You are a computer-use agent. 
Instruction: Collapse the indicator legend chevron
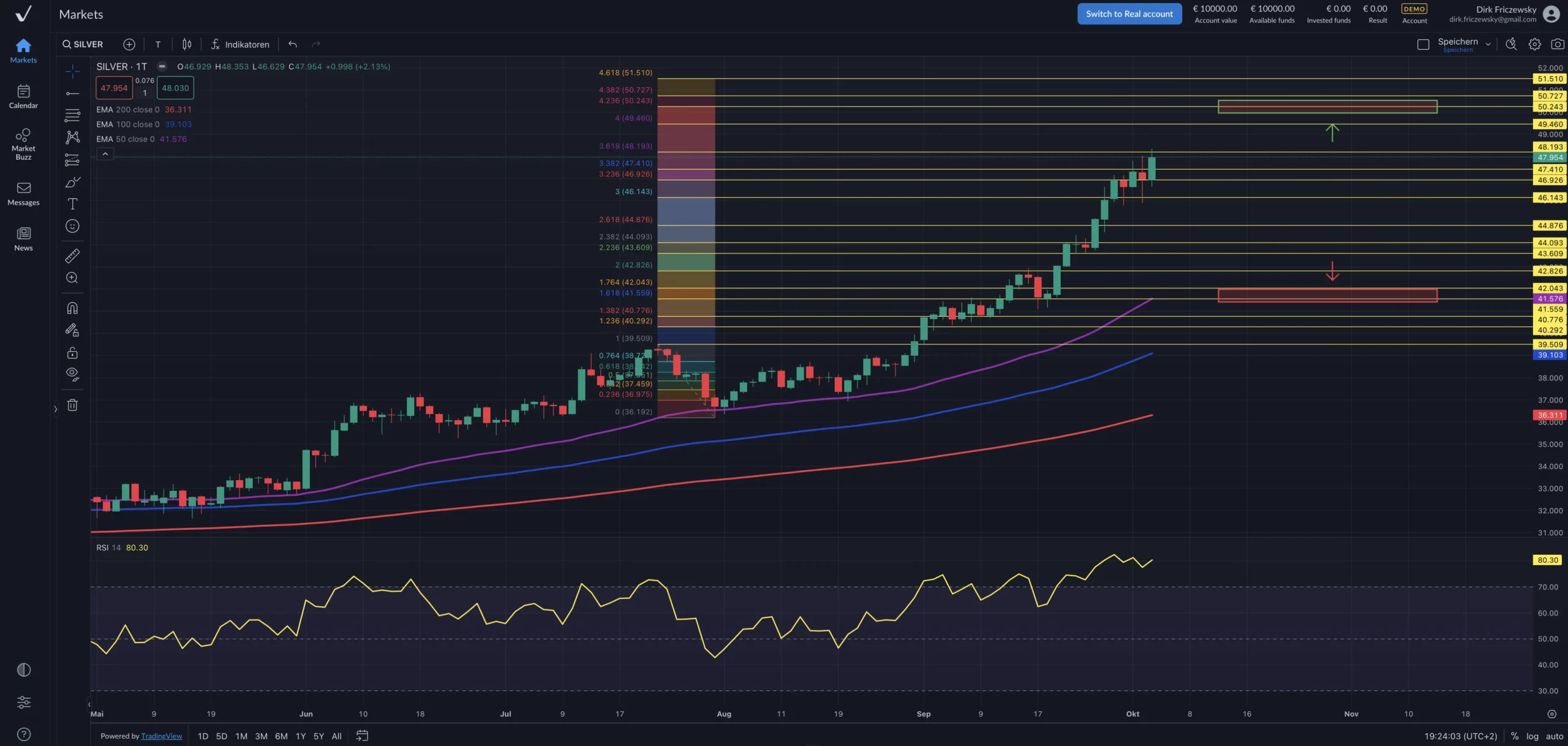coord(105,154)
